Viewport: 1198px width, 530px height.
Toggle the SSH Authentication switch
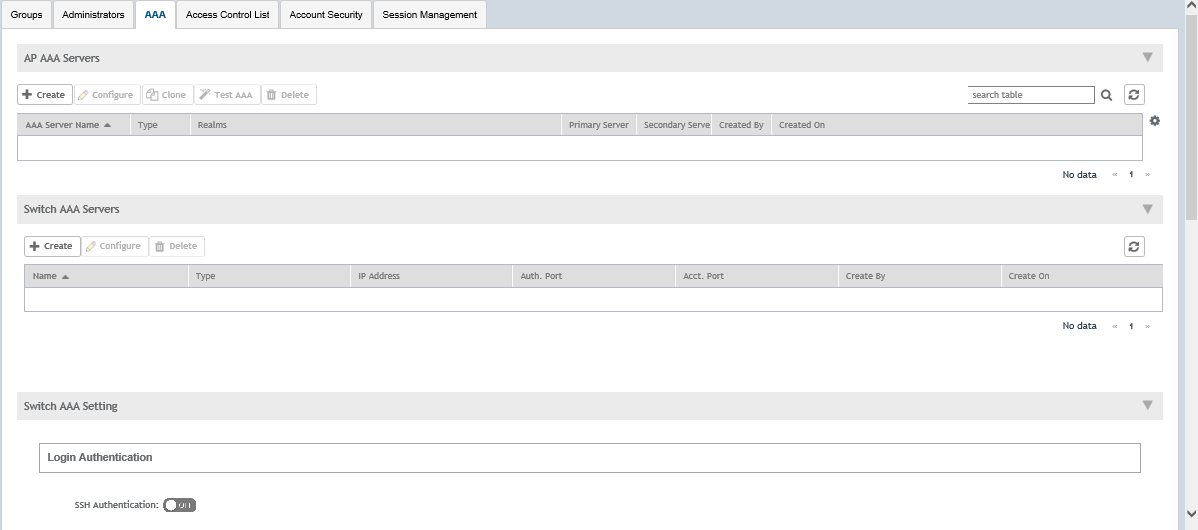click(180, 505)
